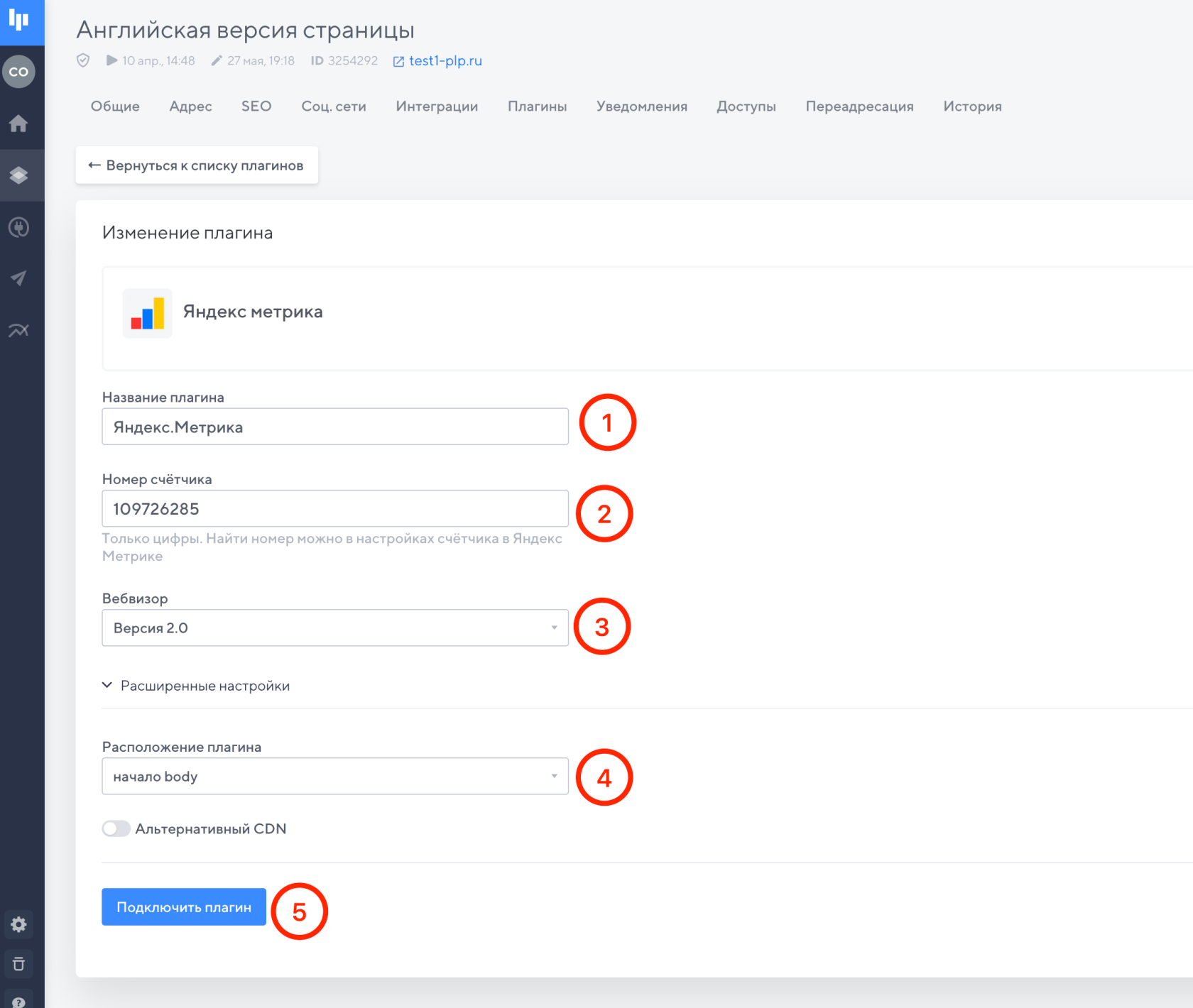Toggle the Альтернативный CDN switch
Screen dimensions: 1193x1008
click(116, 828)
